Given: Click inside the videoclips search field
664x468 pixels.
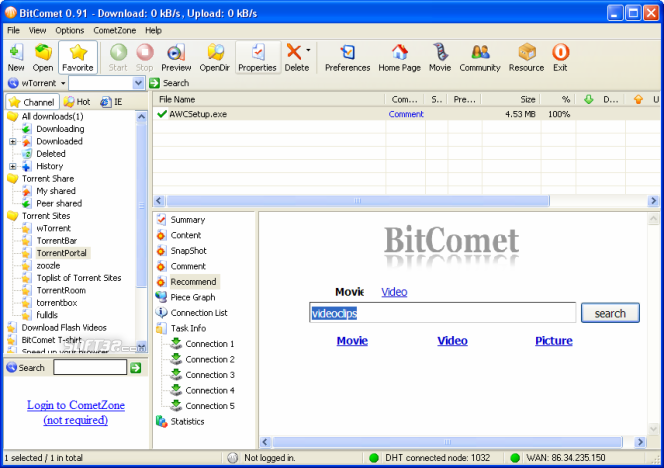Looking at the screenshot, I should point(443,313).
